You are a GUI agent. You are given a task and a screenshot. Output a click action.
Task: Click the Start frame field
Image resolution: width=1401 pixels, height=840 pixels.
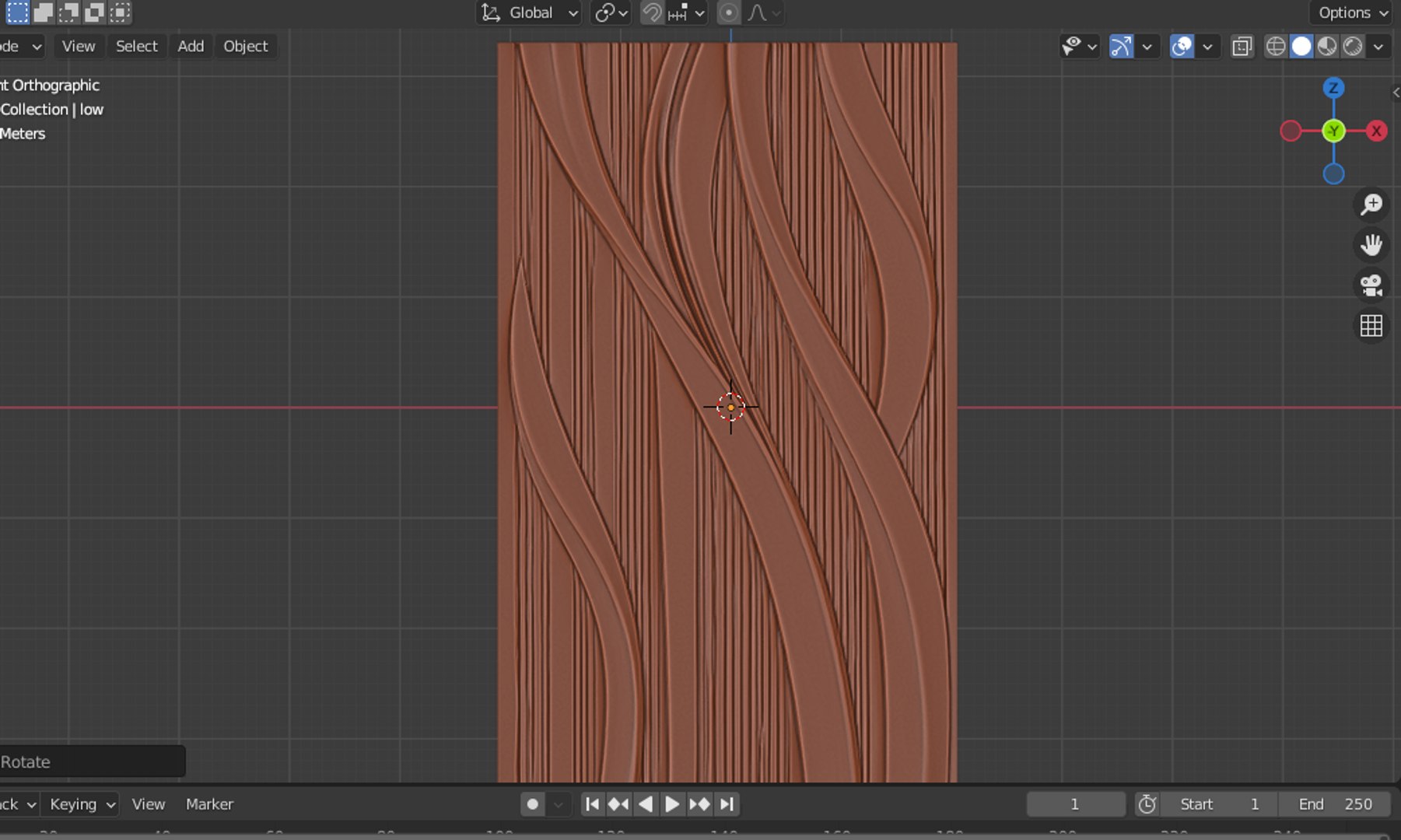1219,804
